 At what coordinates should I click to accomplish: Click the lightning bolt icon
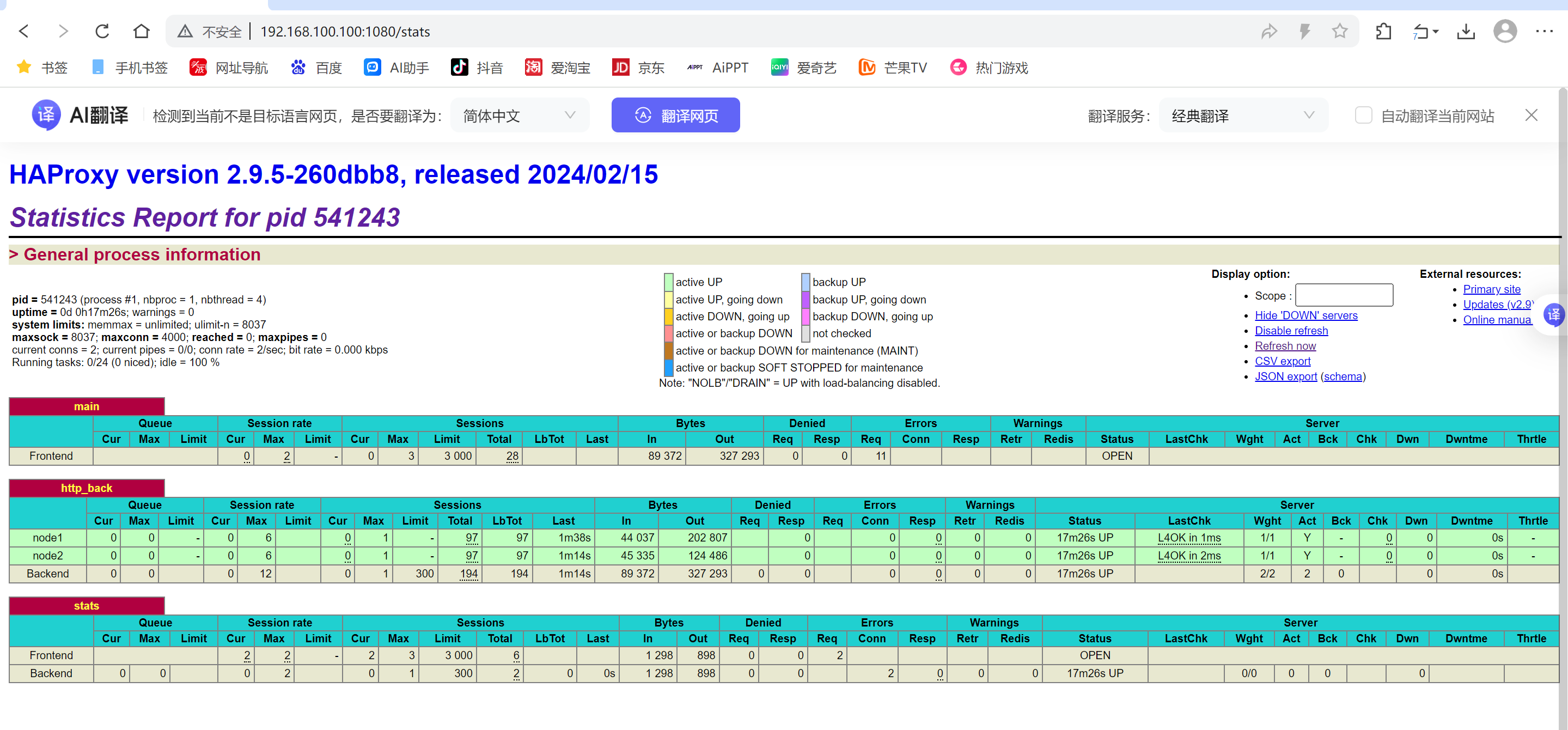[1304, 31]
